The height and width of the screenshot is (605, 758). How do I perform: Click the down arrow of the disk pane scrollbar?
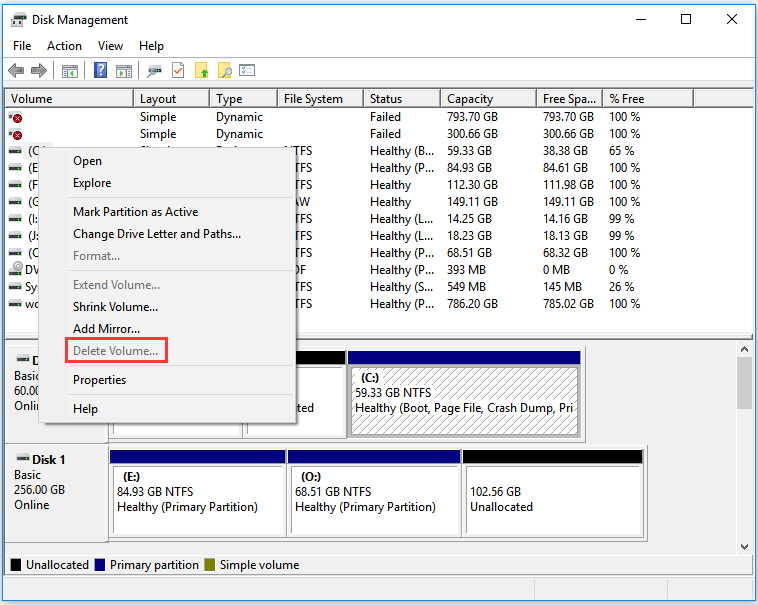point(744,546)
